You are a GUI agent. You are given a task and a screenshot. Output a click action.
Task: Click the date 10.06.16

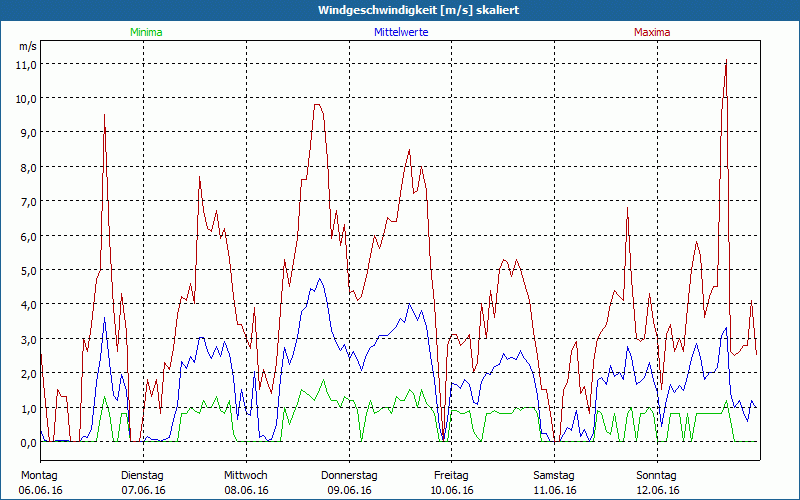pyautogui.click(x=452, y=490)
